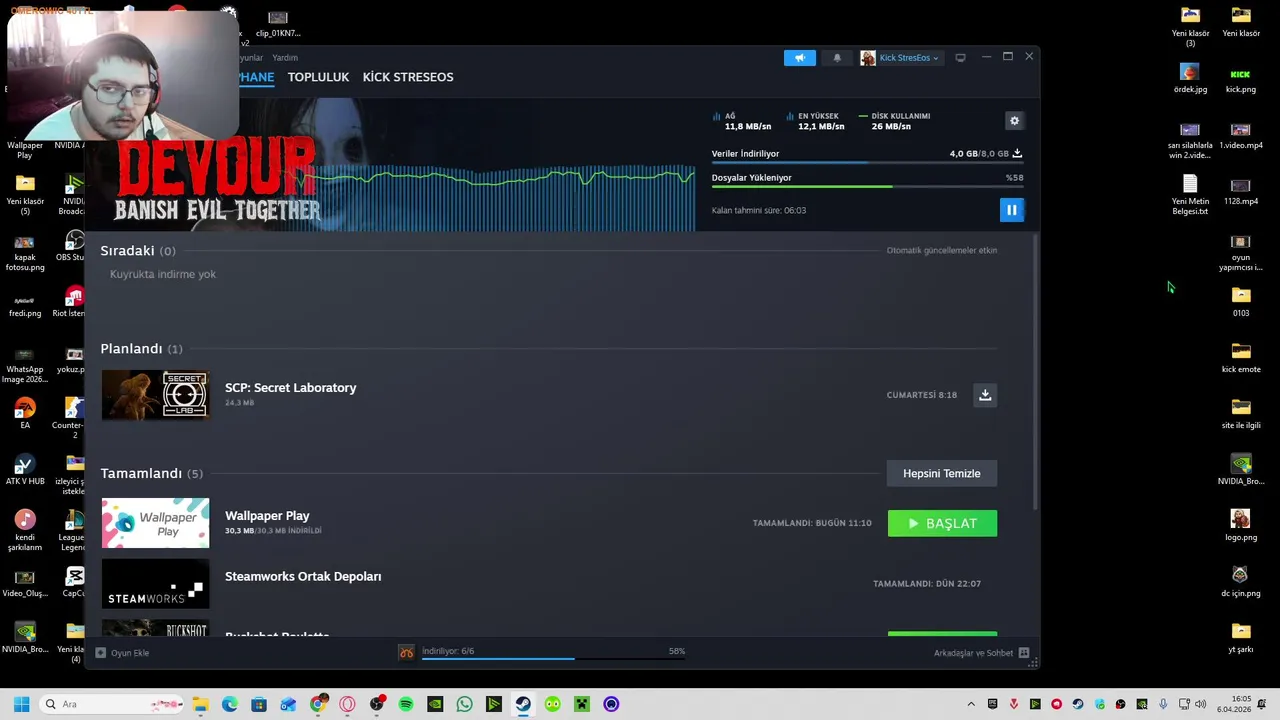Select the 0103 folder on desktop

tap(1241, 302)
